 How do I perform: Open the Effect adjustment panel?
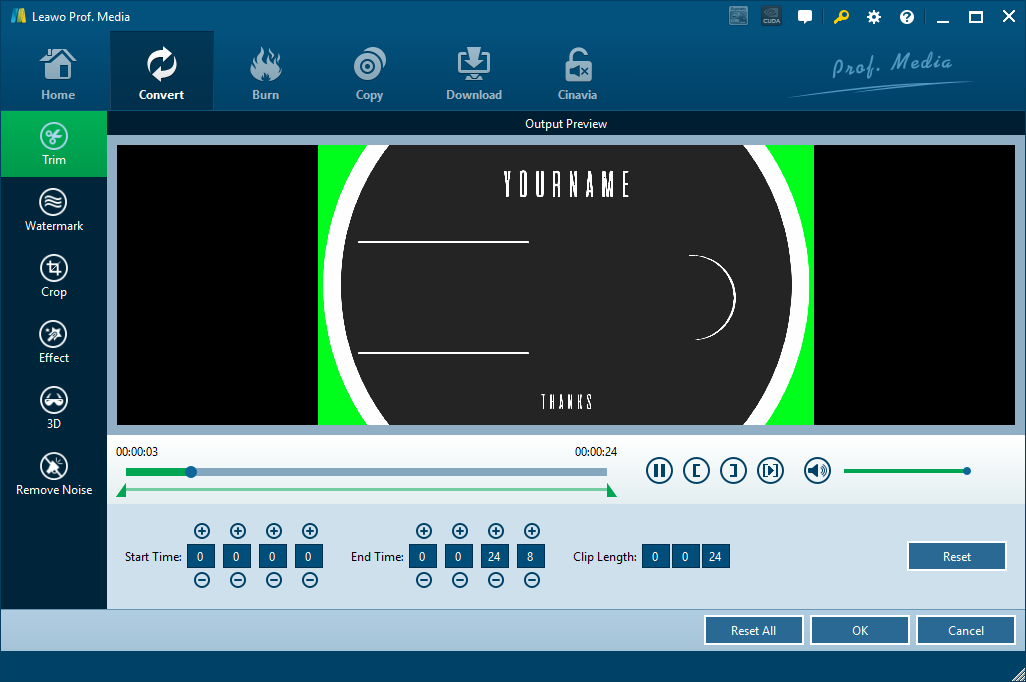[x=54, y=343]
